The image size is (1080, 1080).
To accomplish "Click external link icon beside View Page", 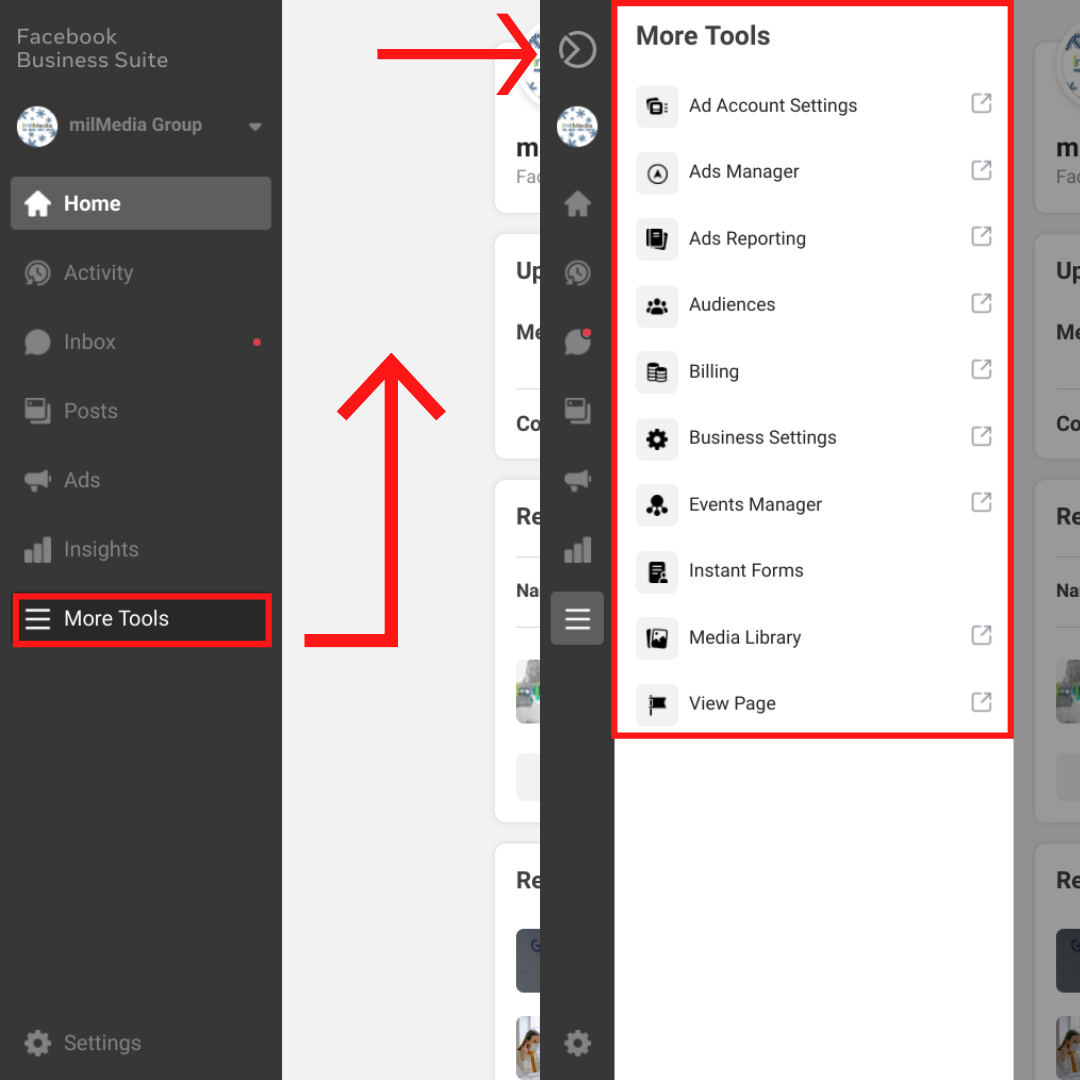I will (x=982, y=702).
